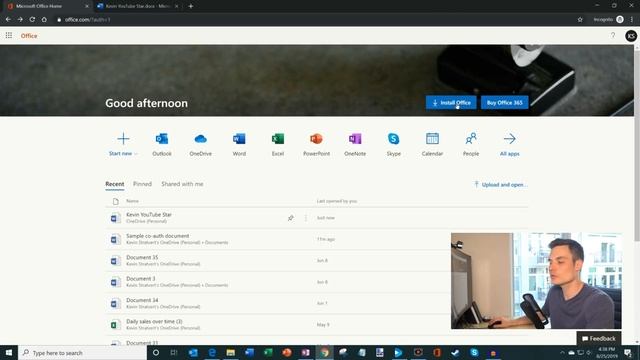
Task: Open the KS account avatar menu
Action: pyautogui.click(x=631, y=36)
